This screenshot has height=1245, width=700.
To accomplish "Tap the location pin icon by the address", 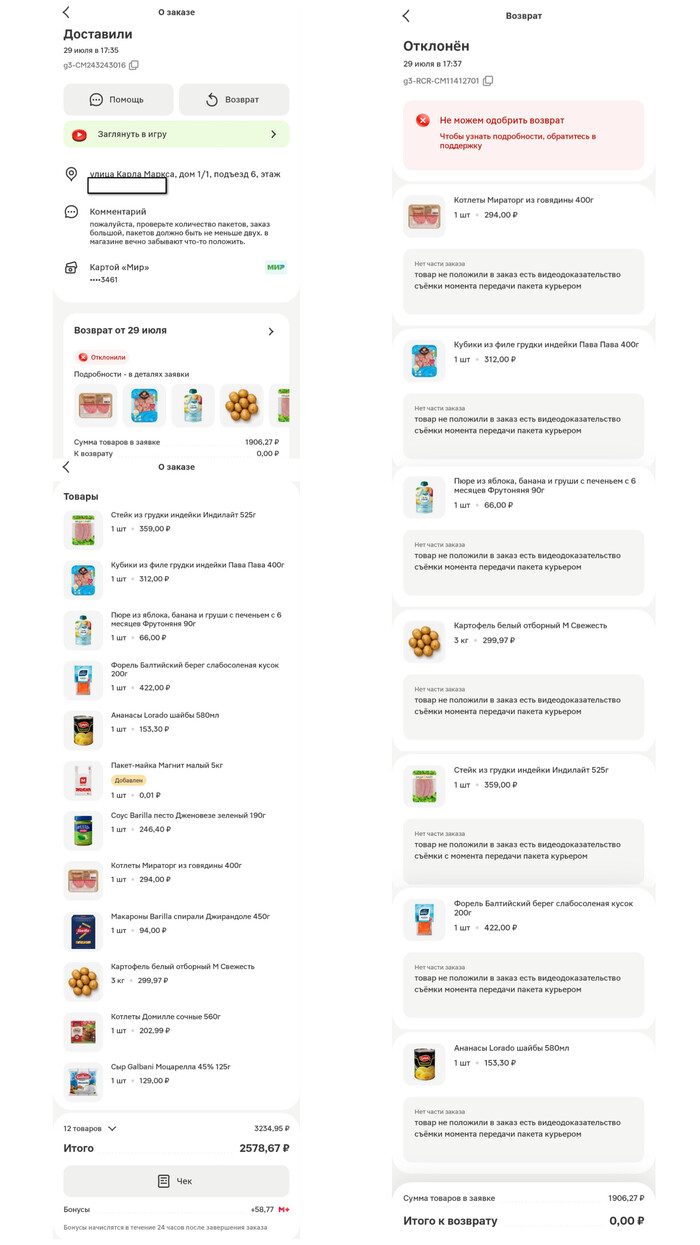I will pyautogui.click(x=71, y=174).
